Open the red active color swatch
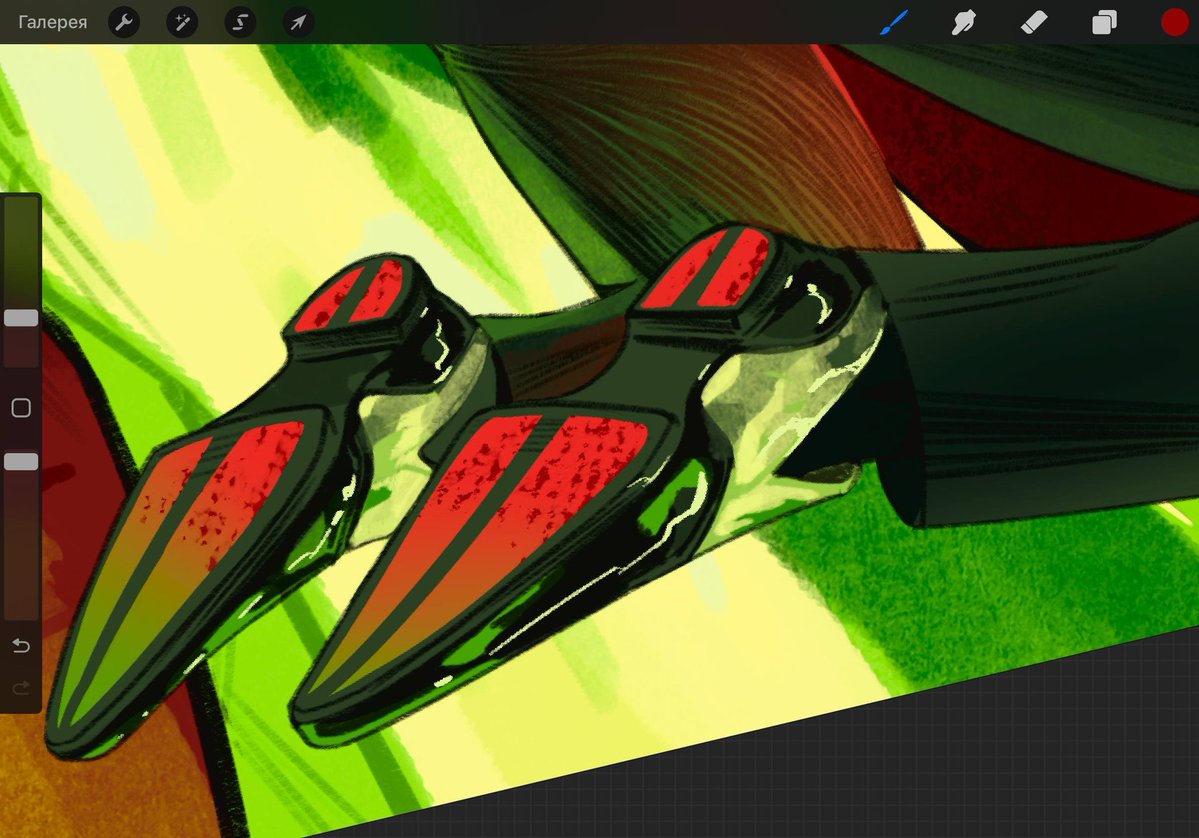1199x838 pixels. coord(1175,22)
